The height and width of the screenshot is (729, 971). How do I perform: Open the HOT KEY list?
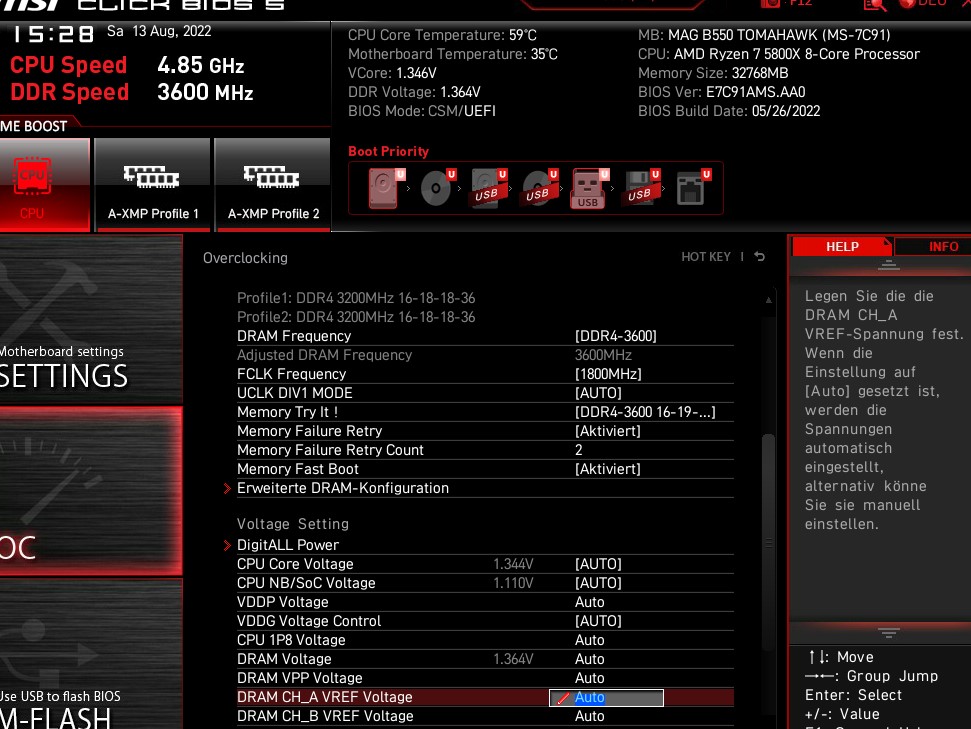706,256
